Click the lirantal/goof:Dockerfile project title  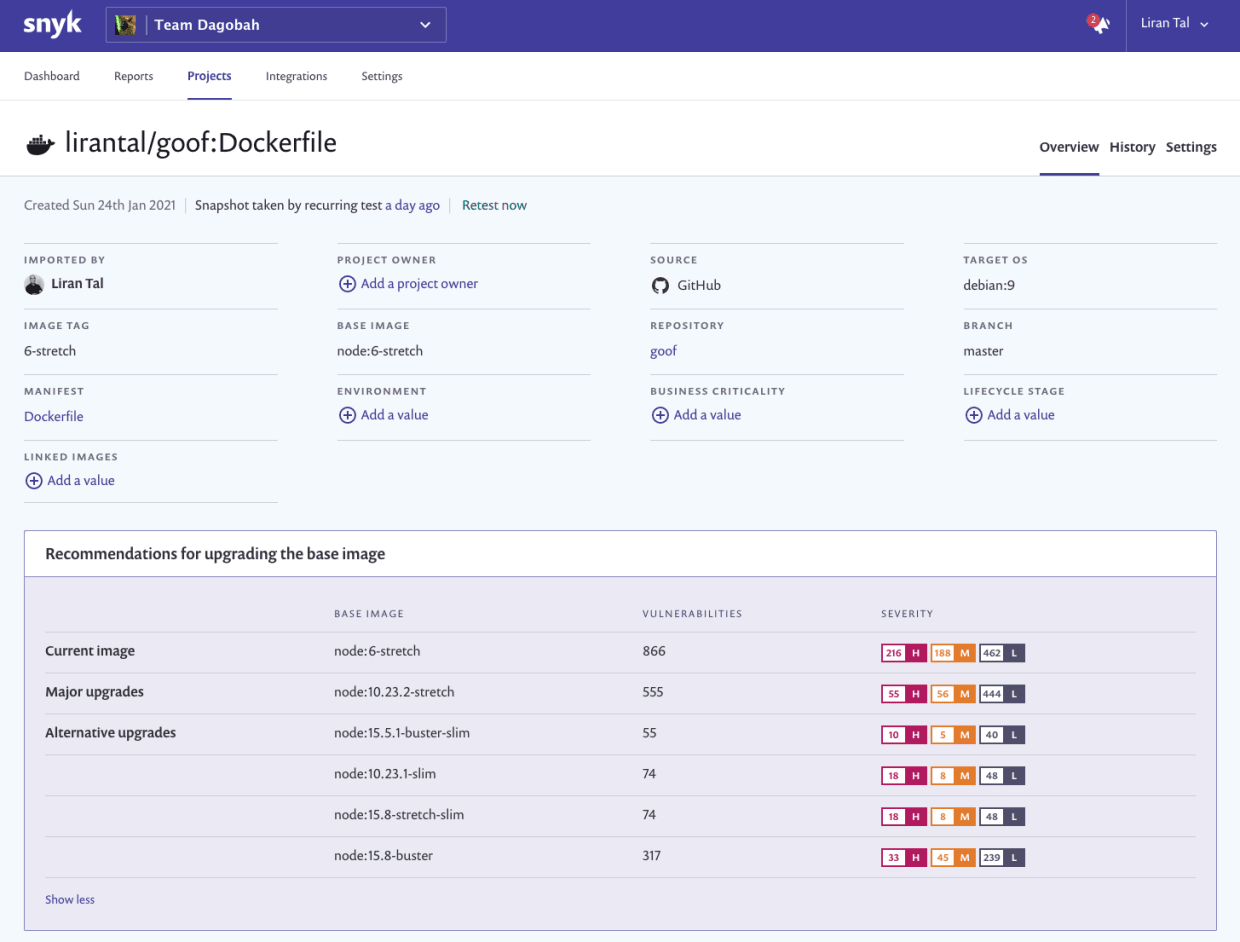tap(201, 143)
